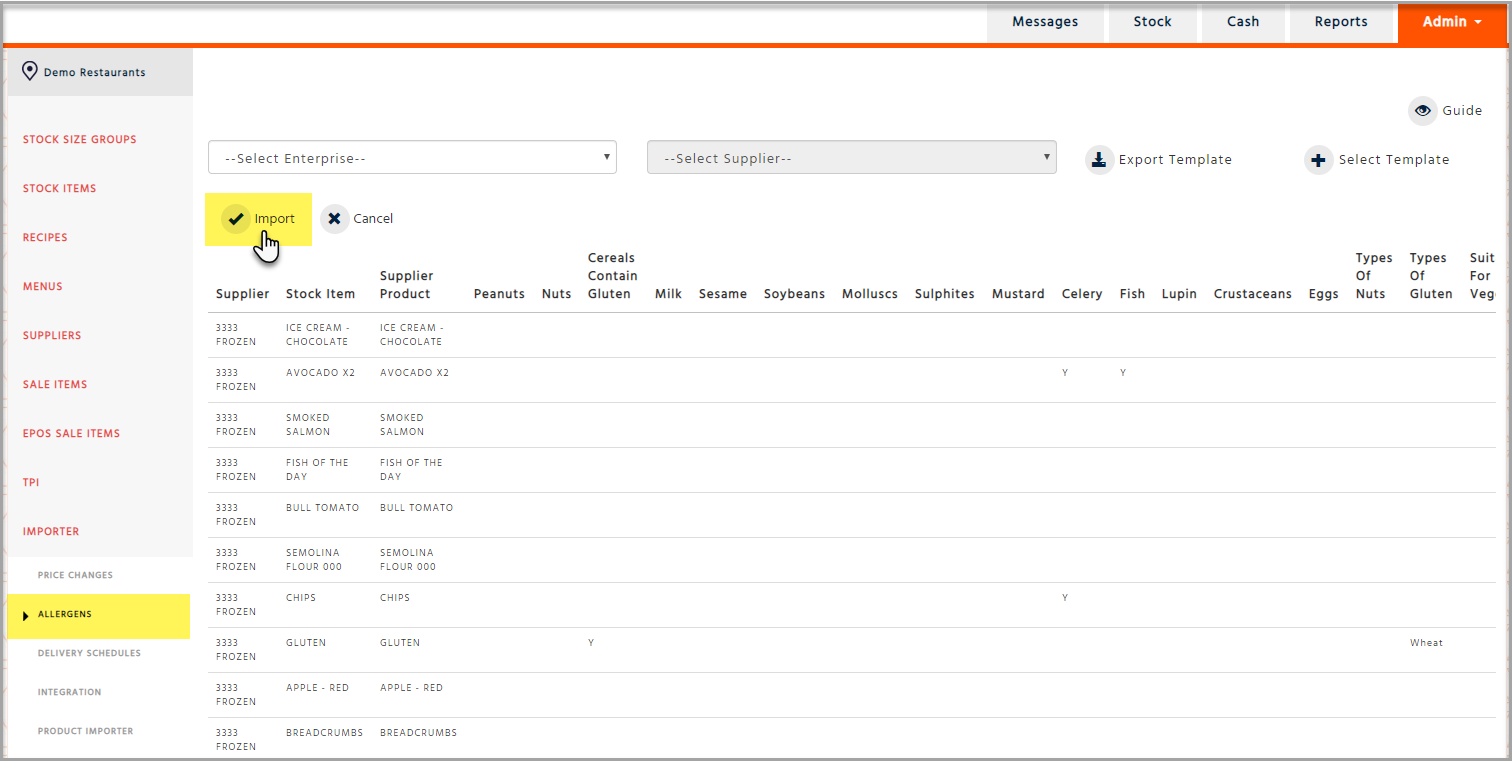
Task: Go to Recipes section
Action: [x=45, y=238]
